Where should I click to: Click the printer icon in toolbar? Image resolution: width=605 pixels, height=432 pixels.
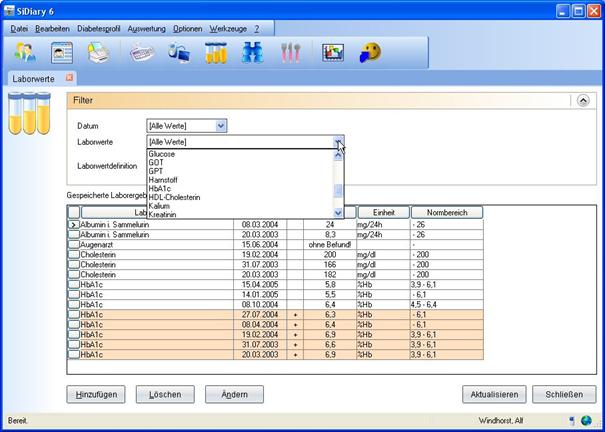(x=98, y=52)
